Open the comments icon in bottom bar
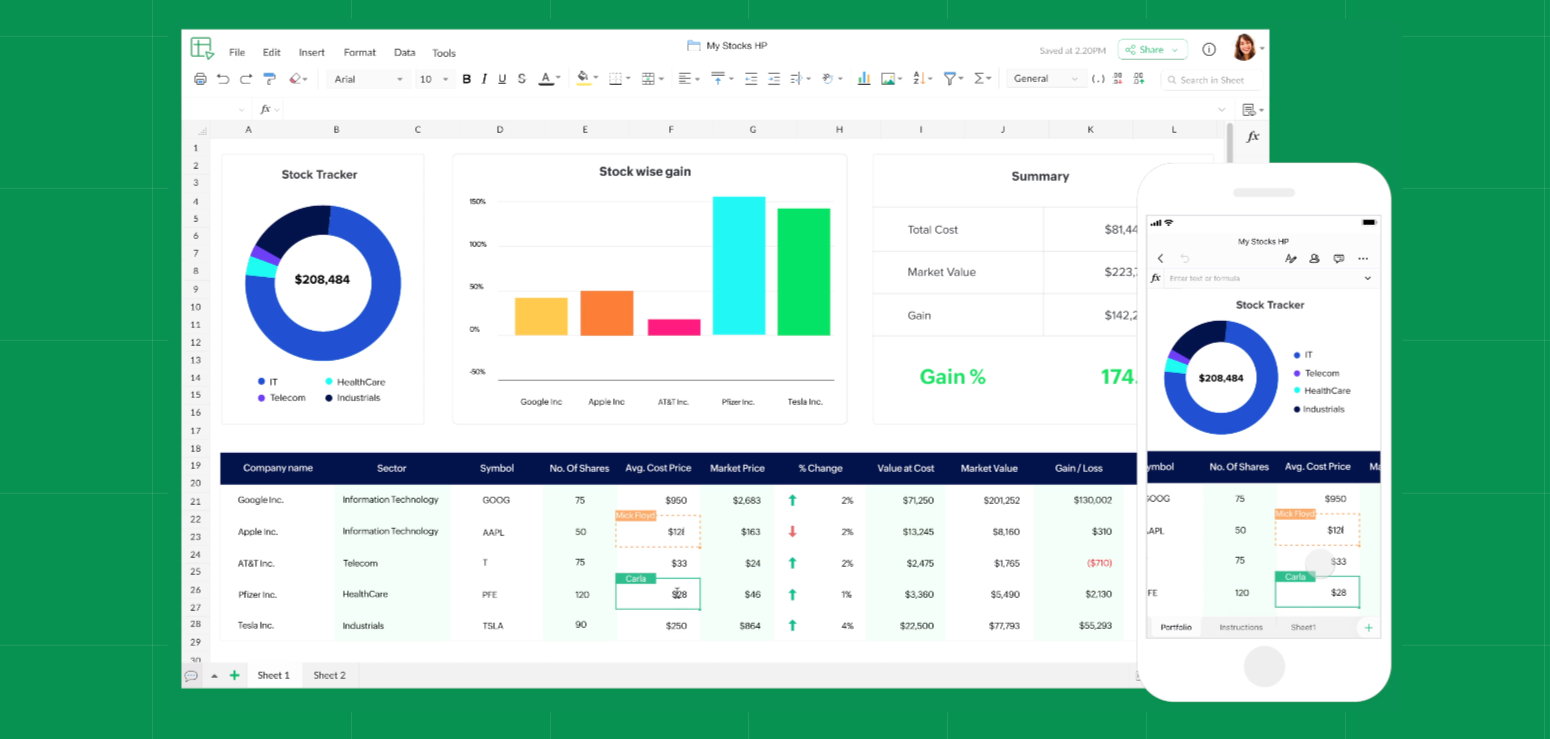1550x739 pixels. tap(191, 676)
